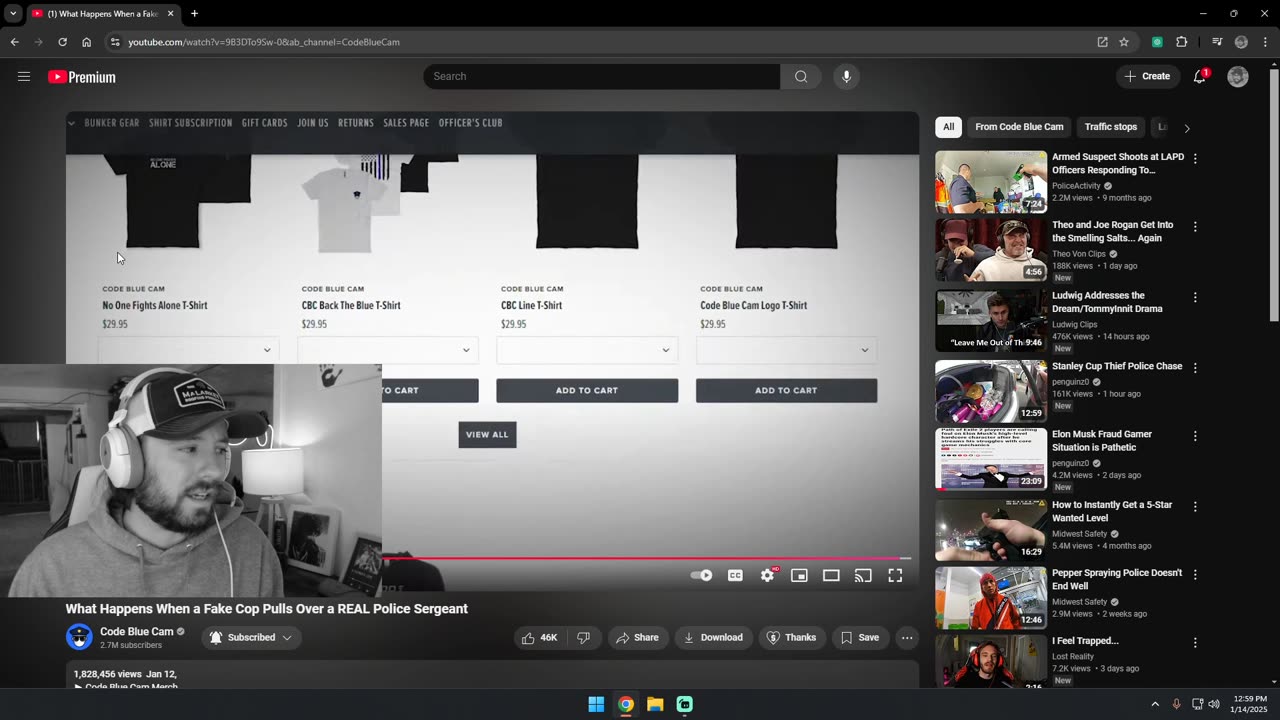The width and height of the screenshot is (1280, 720).
Task: Bookmark this page with star icon
Action: 1124,42
